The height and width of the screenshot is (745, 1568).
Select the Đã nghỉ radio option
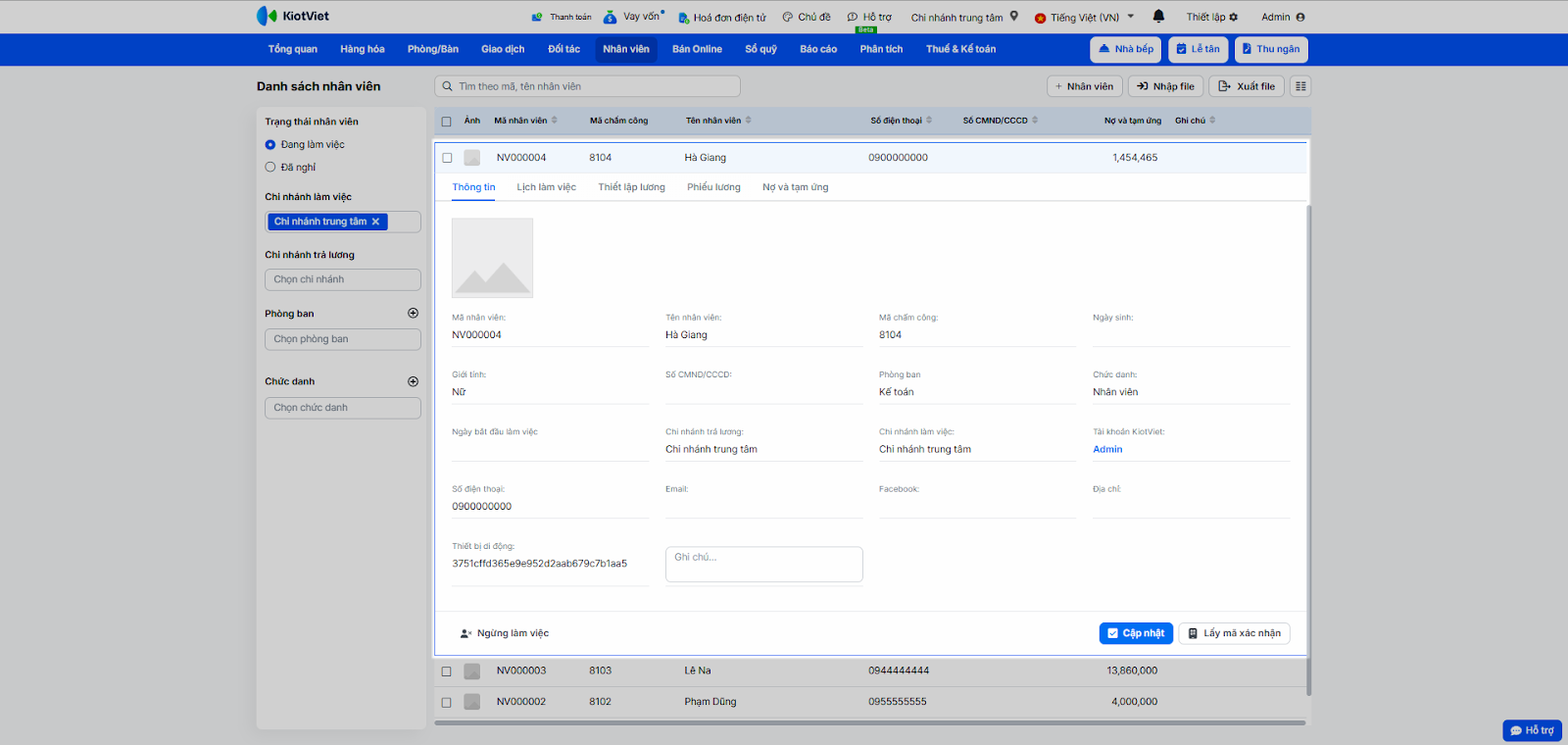(x=270, y=168)
